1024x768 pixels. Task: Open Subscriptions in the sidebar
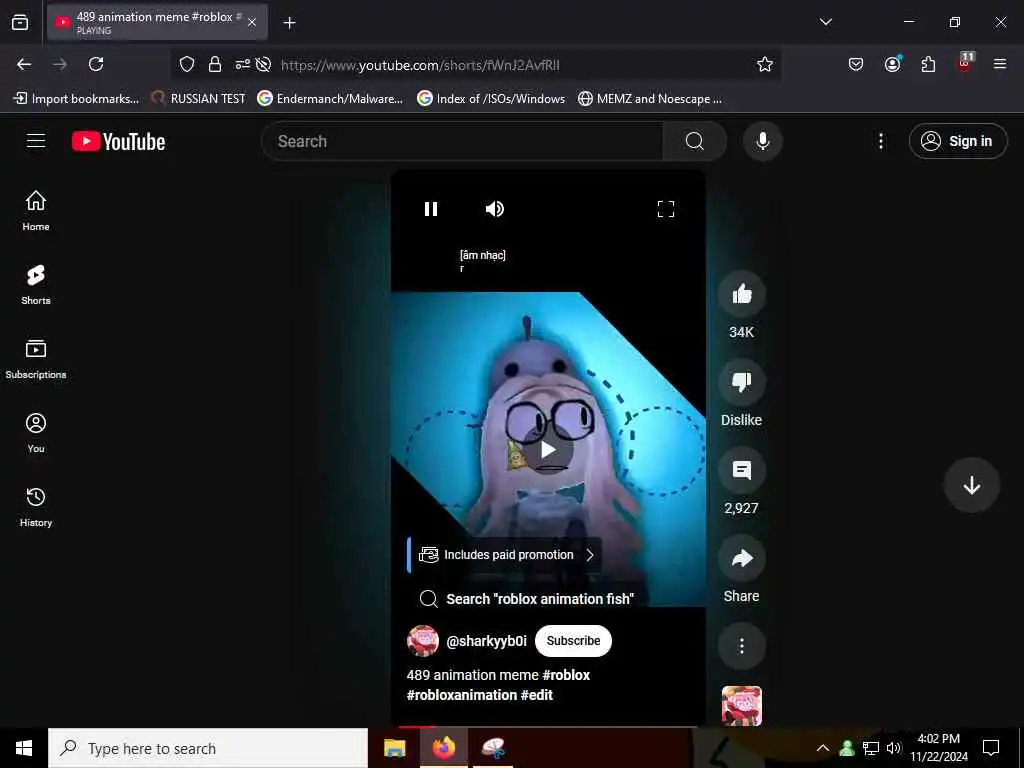36,359
